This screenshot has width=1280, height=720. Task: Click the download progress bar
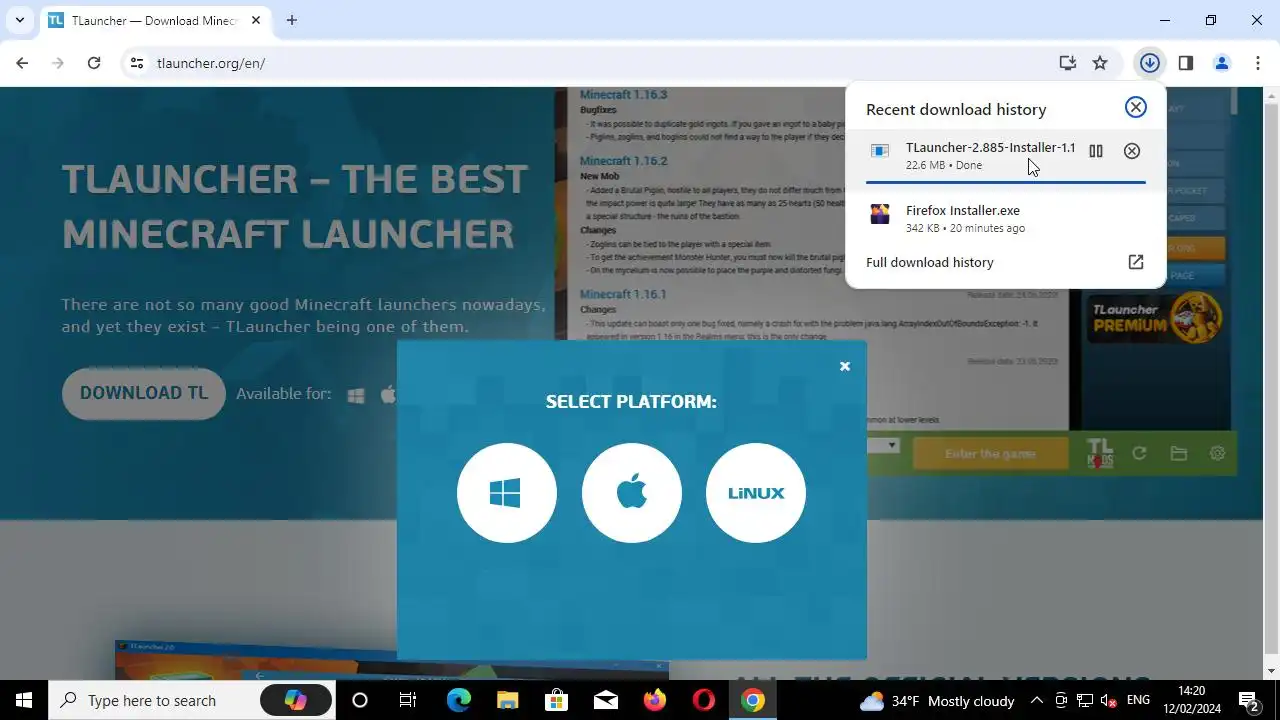click(x=1006, y=182)
